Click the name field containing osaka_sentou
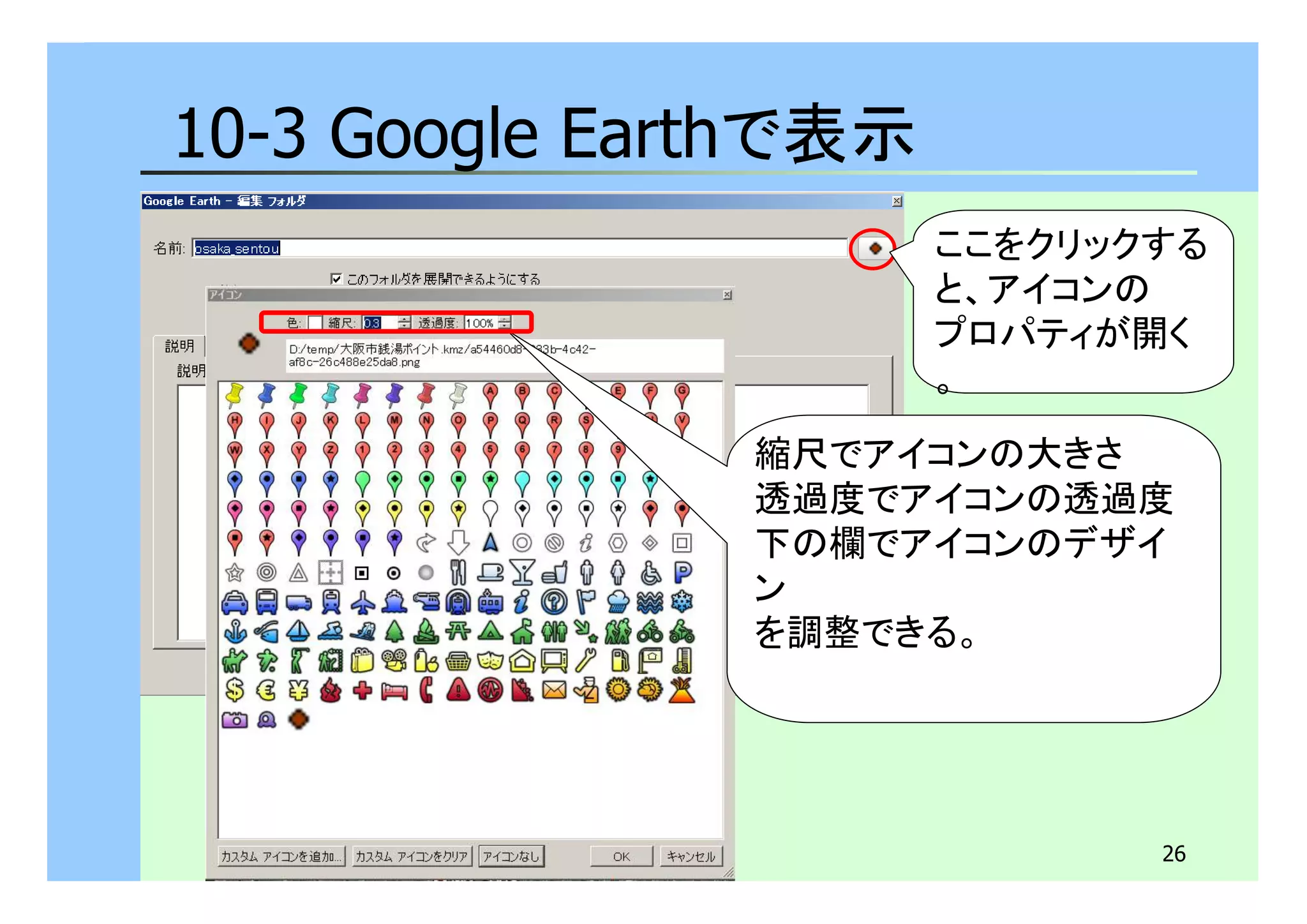 [519, 248]
